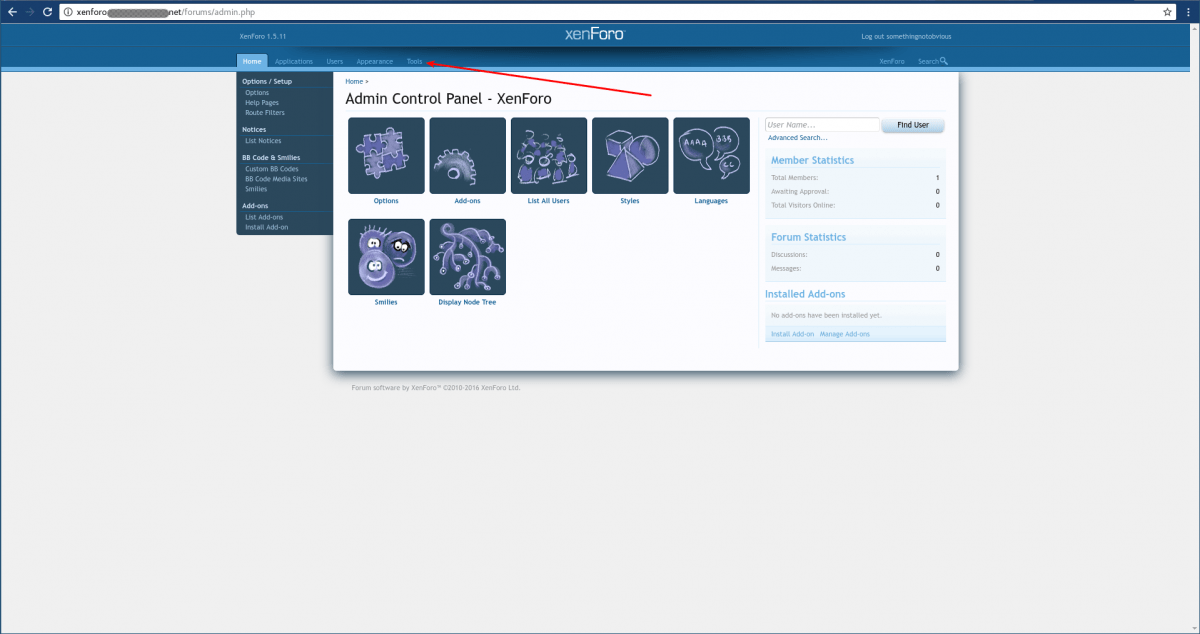This screenshot has height=634, width=1200.
Task: Log out user somethingnotobvious
Action: (906, 35)
